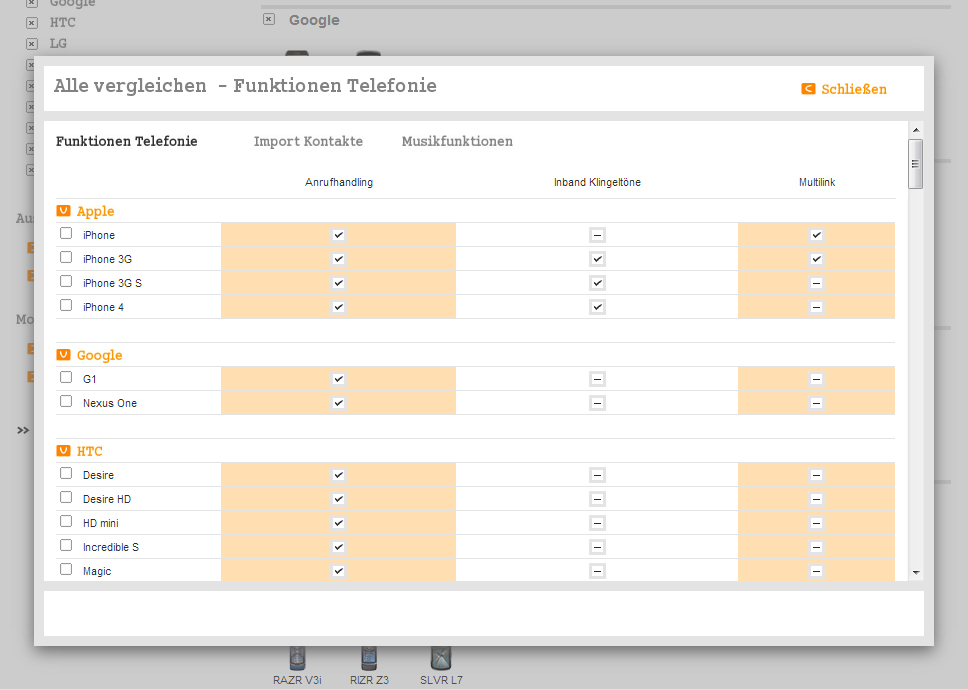Screen dimensions: 968x690
Task: Click the Multilink checkmark icon for iPhone 3G
Action: (816, 259)
